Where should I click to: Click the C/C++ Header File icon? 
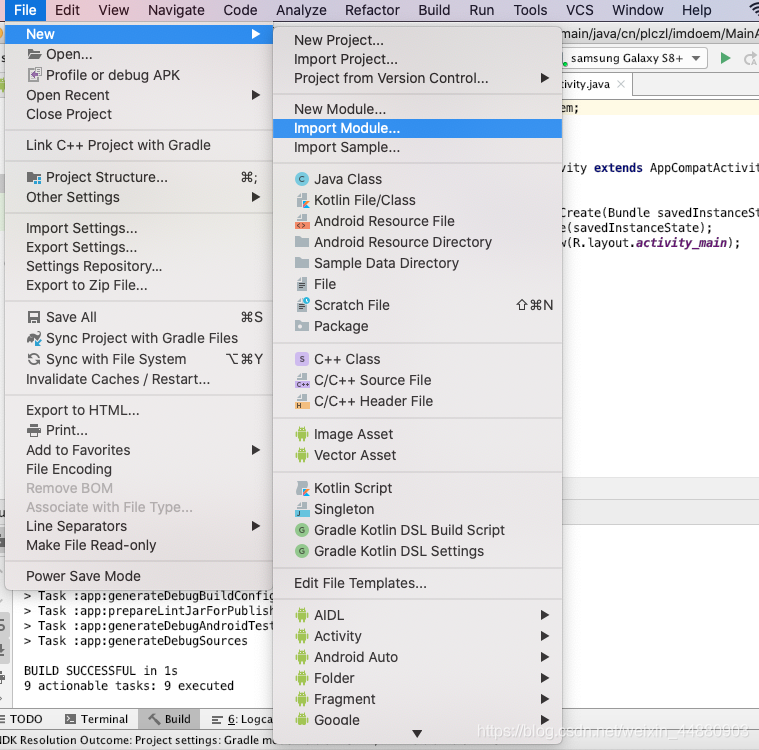tap(302, 401)
